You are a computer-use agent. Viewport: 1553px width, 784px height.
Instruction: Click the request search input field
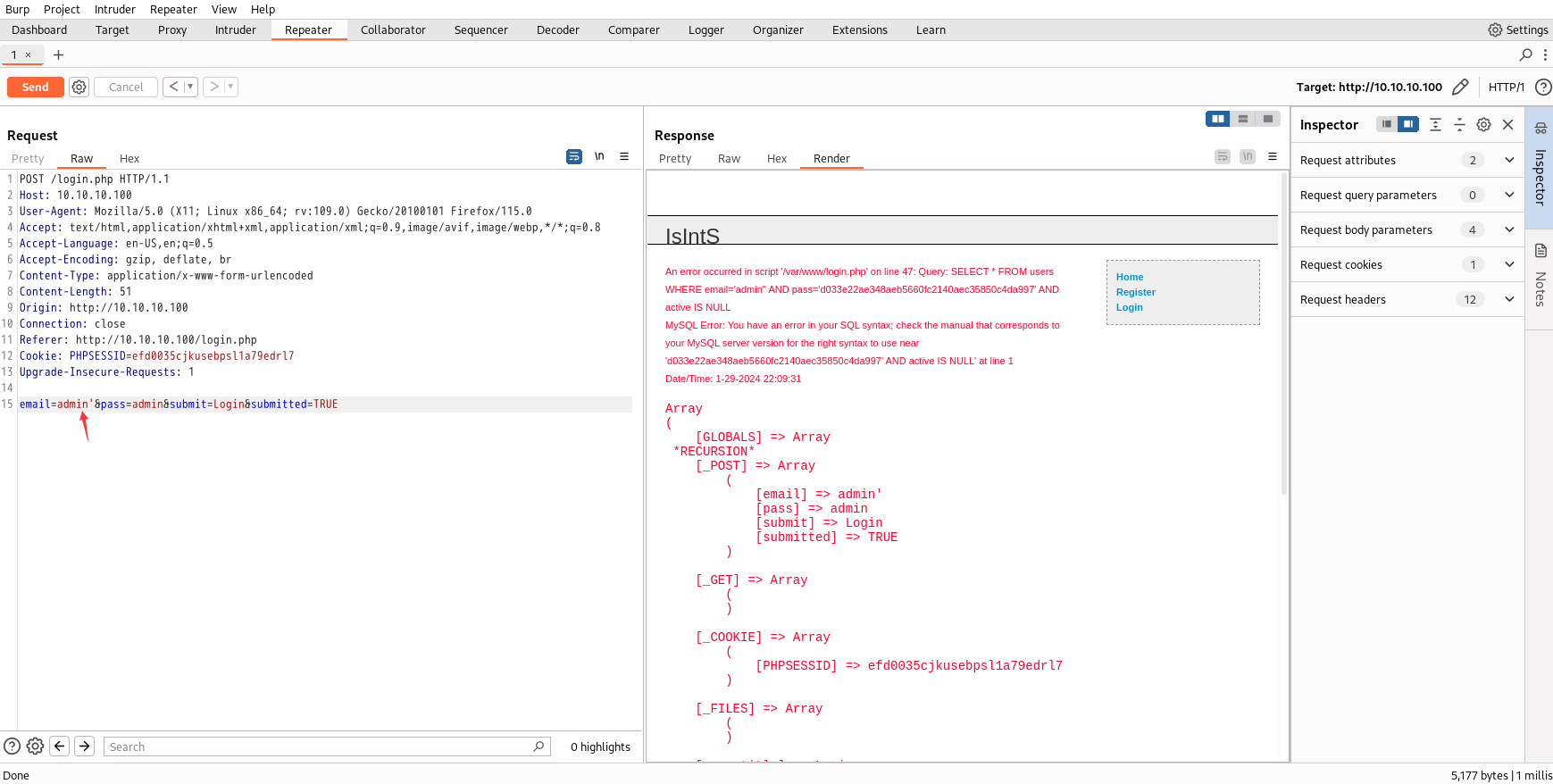[x=327, y=746]
